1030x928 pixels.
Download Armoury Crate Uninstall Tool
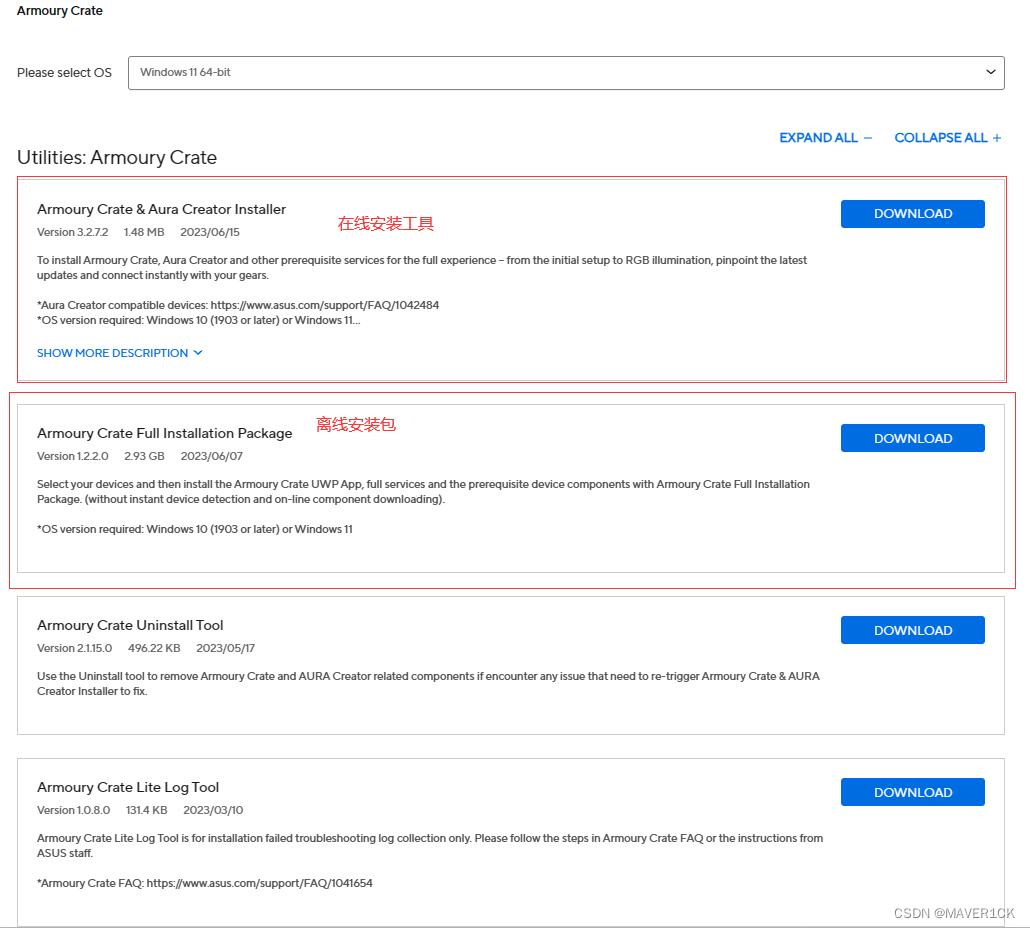click(912, 630)
